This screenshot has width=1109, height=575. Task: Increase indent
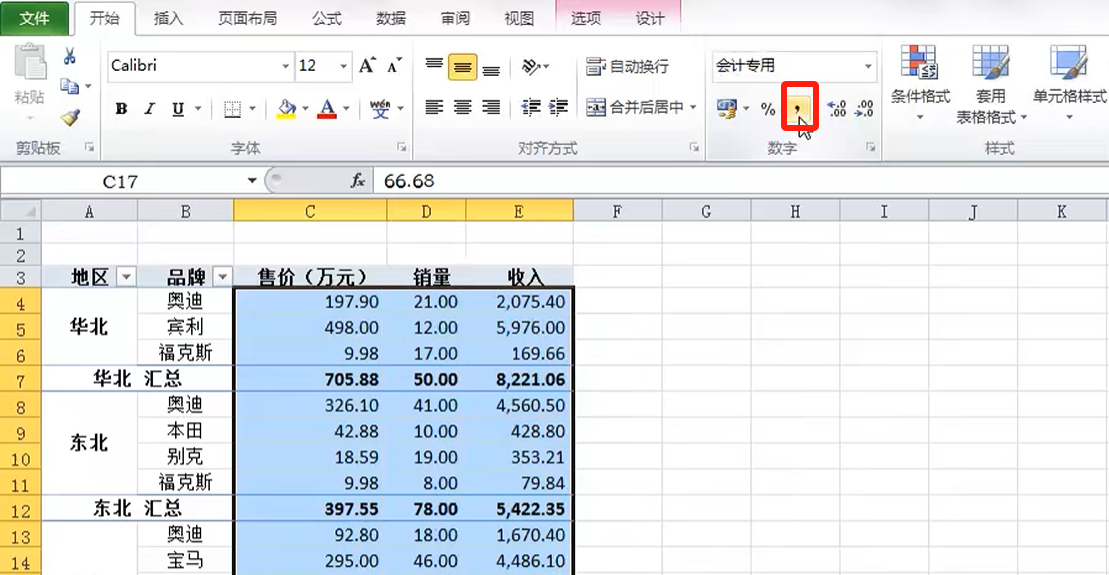pyautogui.click(x=558, y=108)
